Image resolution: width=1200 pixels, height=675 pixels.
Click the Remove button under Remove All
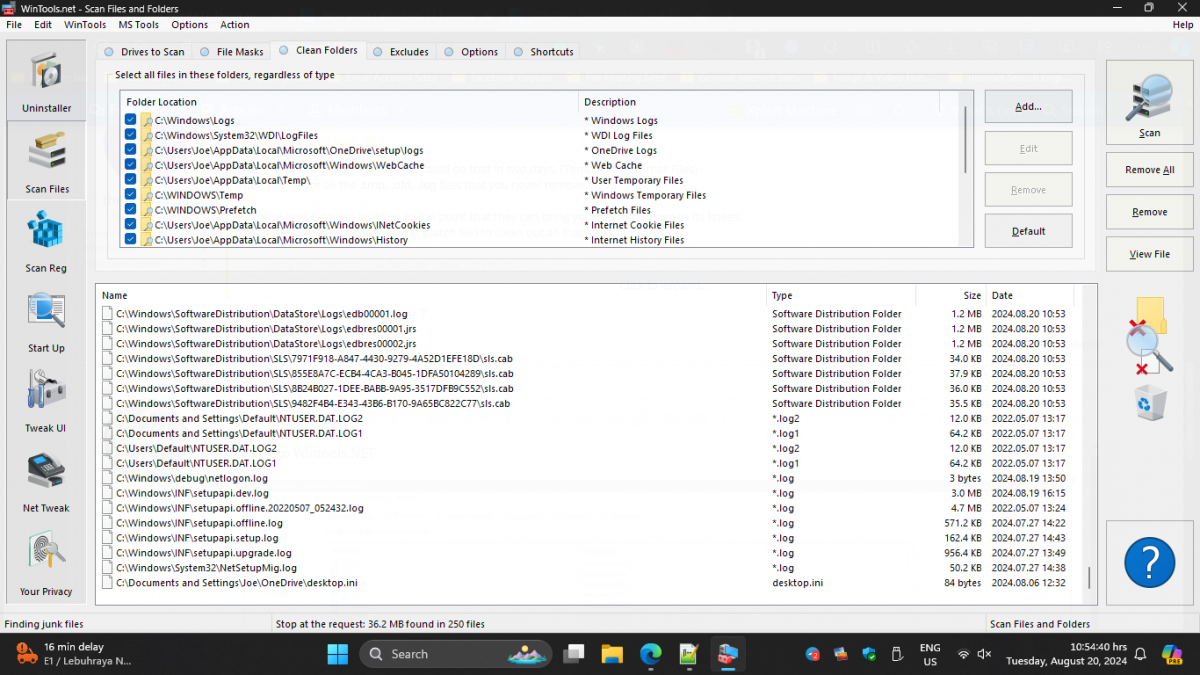point(1149,212)
